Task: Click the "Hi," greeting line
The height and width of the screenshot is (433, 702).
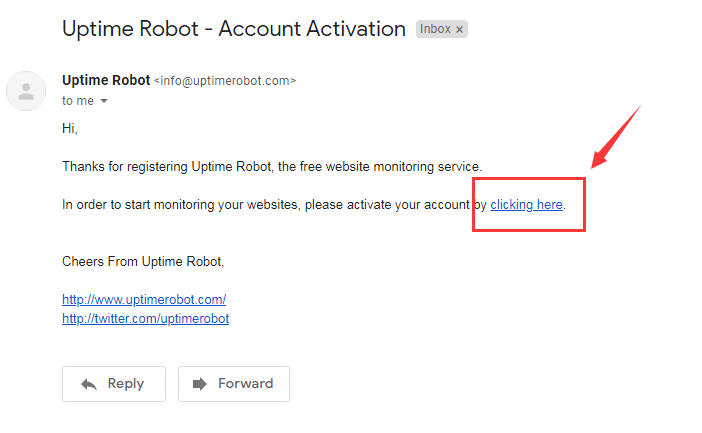Action: pyautogui.click(x=70, y=129)
